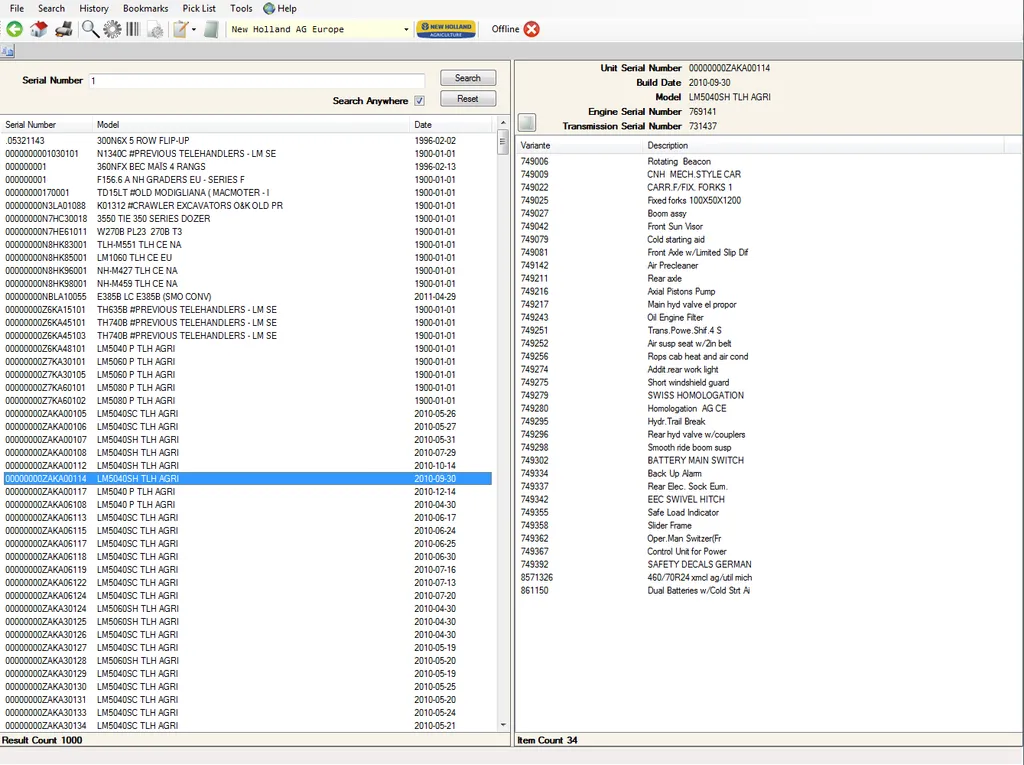Select row 00000000Z7KA60102 LM5080
Viewport: 1024px width, 765px height.
[248, 400]
